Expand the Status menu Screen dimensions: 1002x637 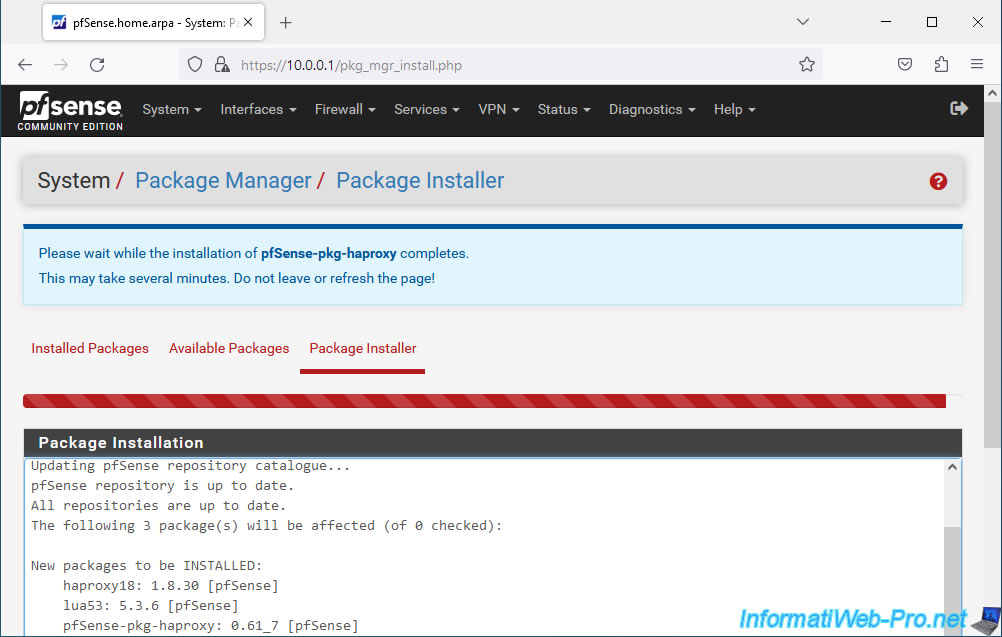[564, 109]
